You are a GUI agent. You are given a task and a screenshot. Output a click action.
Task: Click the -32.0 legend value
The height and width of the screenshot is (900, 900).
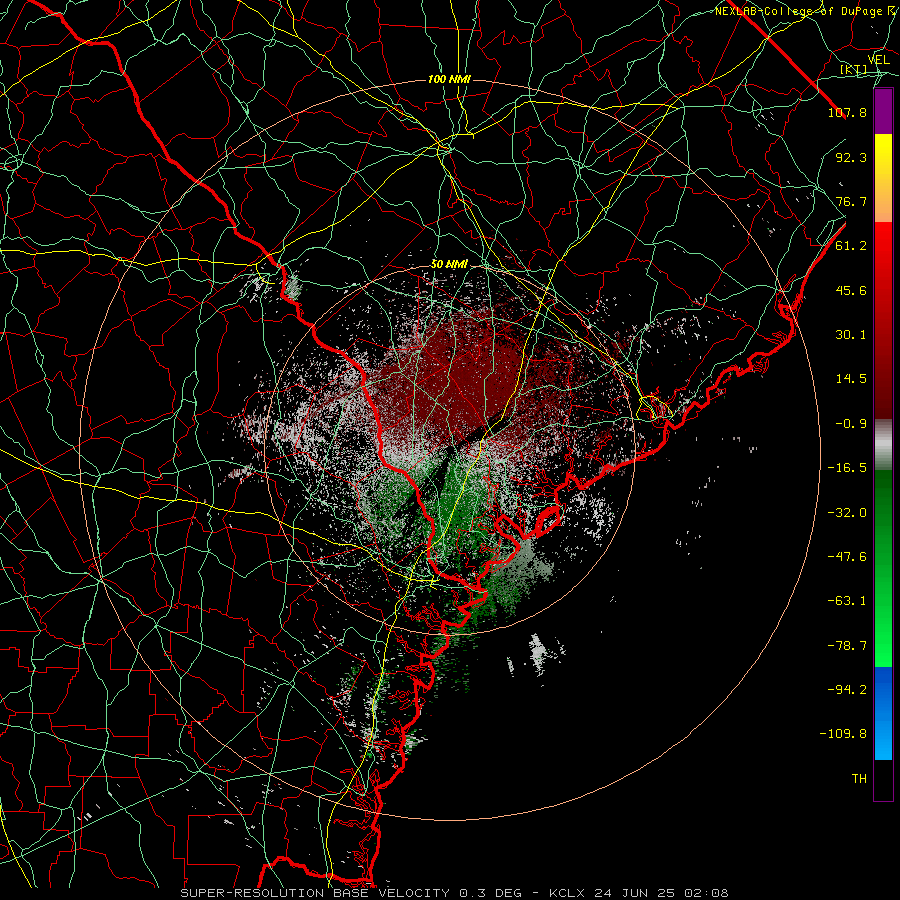click(847, 513)
